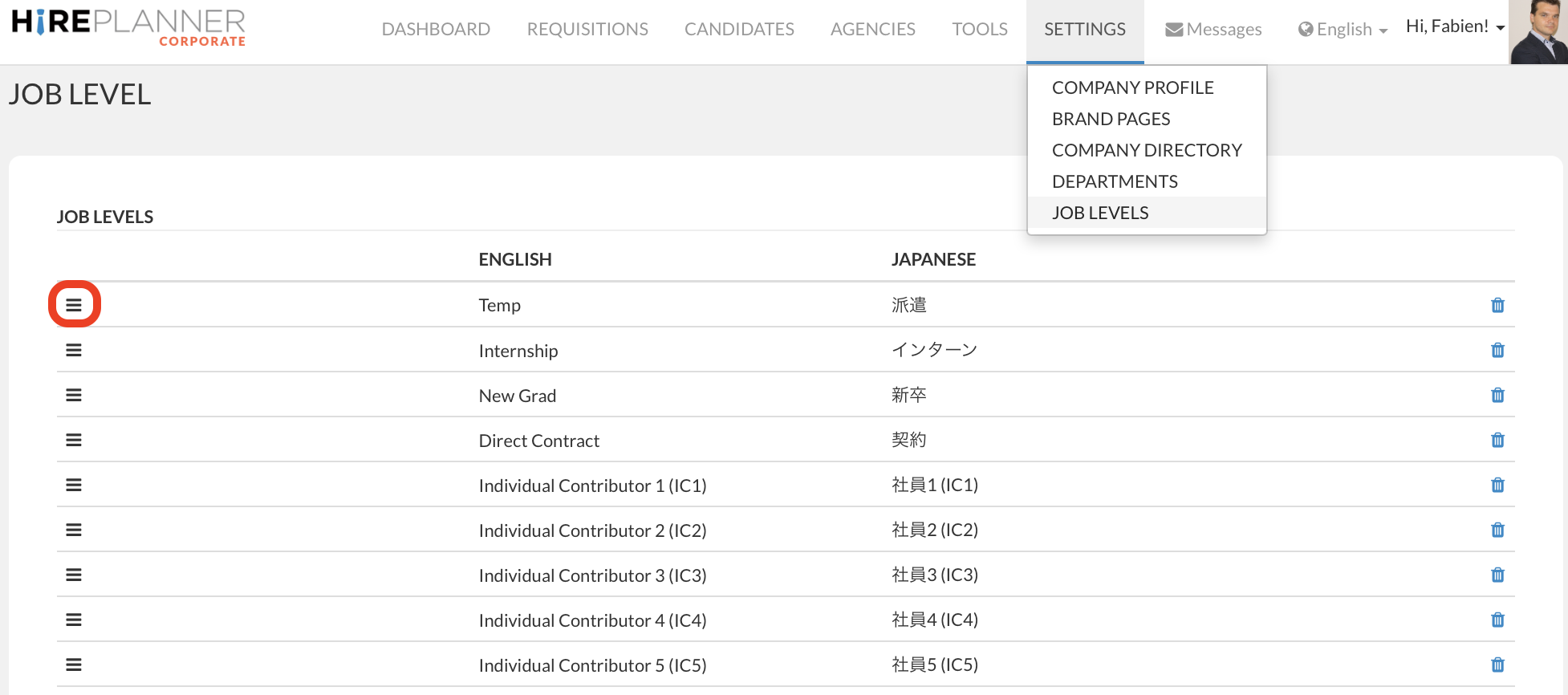This screenshot has width=1568, height=695.
Task: Click the JAPANESE column header
Action: point(933,259)
